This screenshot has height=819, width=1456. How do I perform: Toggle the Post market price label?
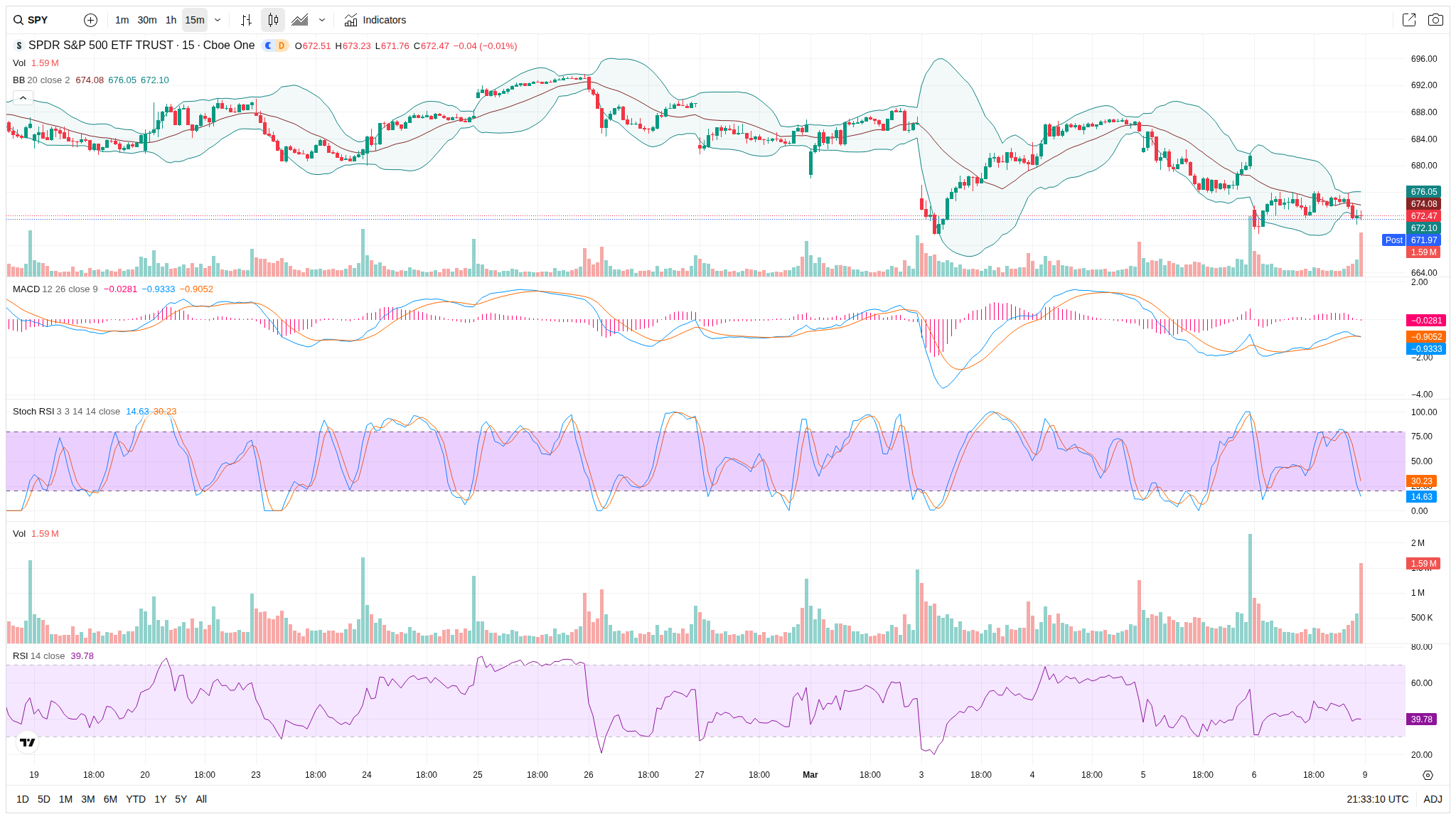pos(1393,240)
